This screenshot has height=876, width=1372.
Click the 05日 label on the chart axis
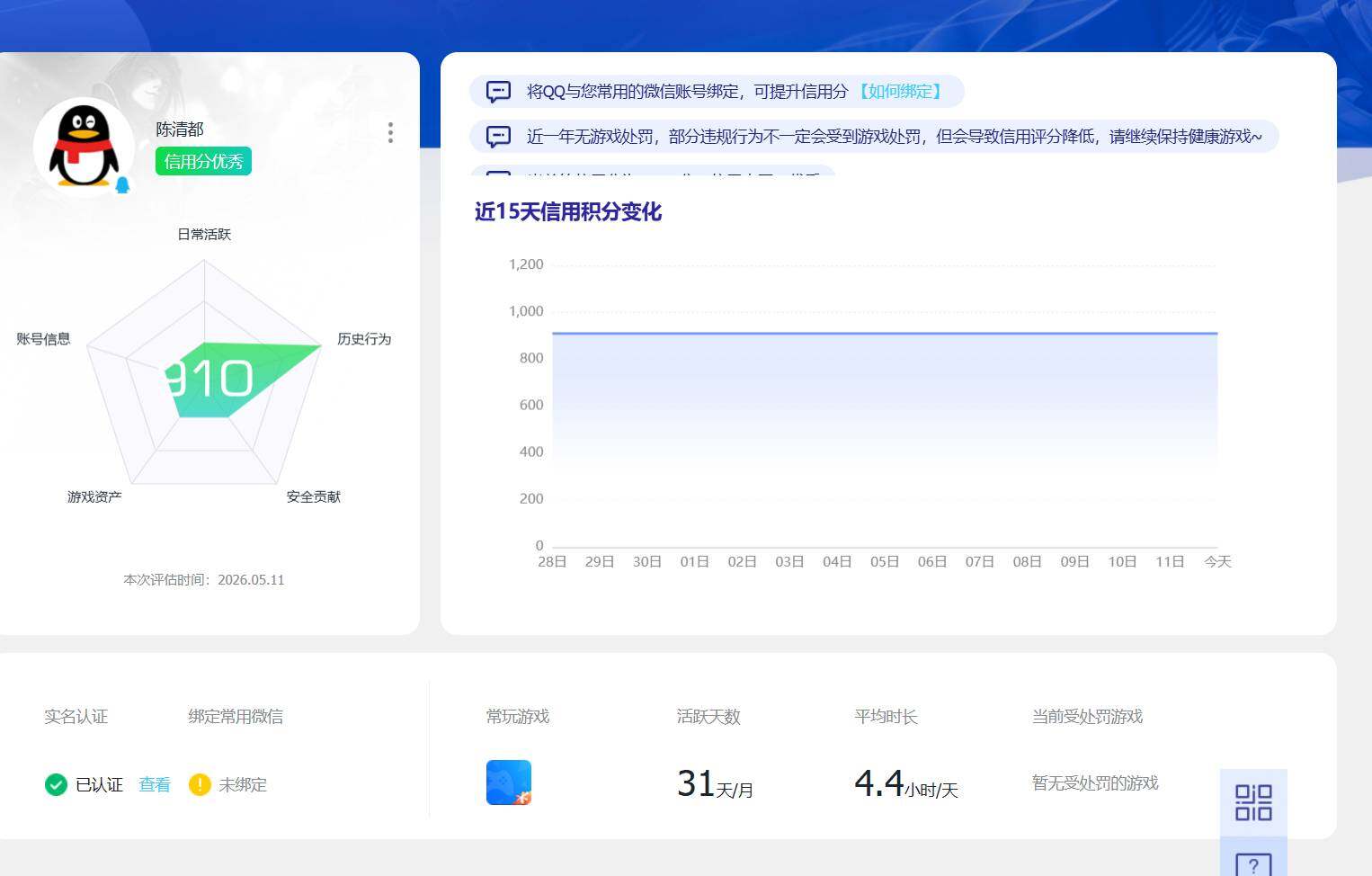point(885,561)
